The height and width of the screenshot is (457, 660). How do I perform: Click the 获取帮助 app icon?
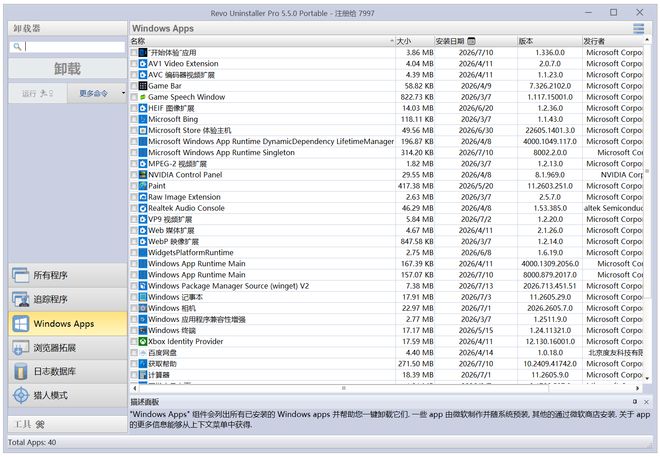[x=143, y=364]
